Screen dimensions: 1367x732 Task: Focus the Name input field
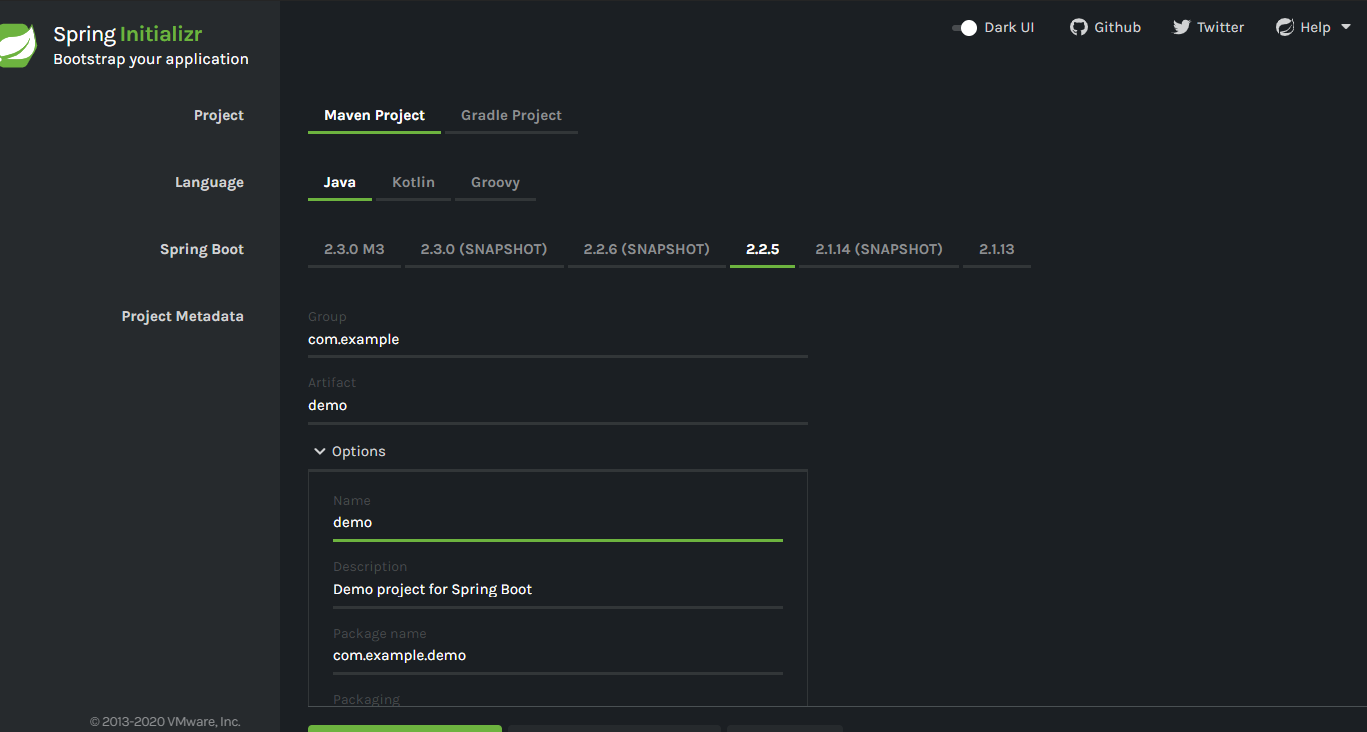pos(558,523)
